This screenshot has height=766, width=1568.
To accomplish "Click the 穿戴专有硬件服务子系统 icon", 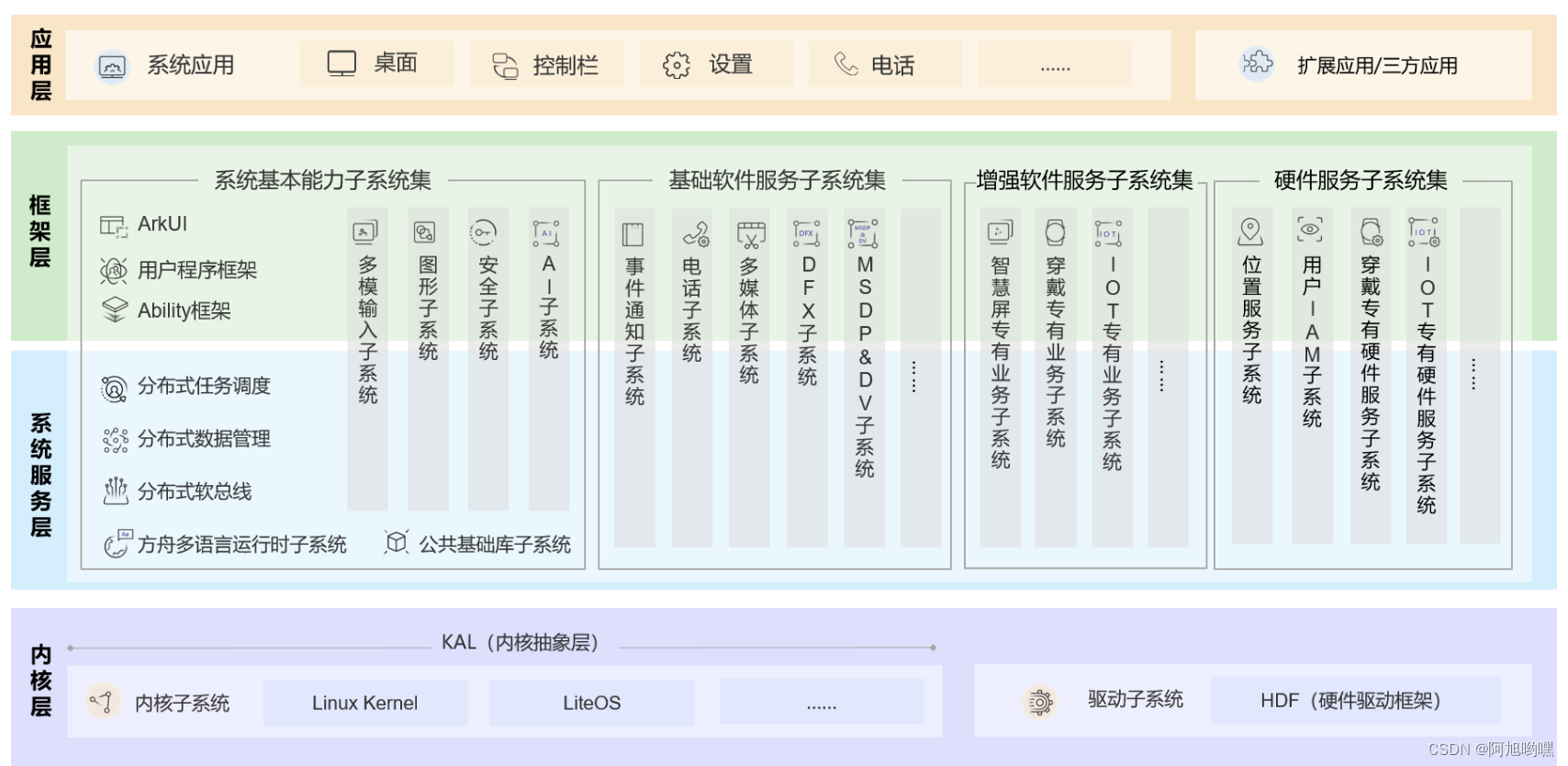I will click(1371, 231).
